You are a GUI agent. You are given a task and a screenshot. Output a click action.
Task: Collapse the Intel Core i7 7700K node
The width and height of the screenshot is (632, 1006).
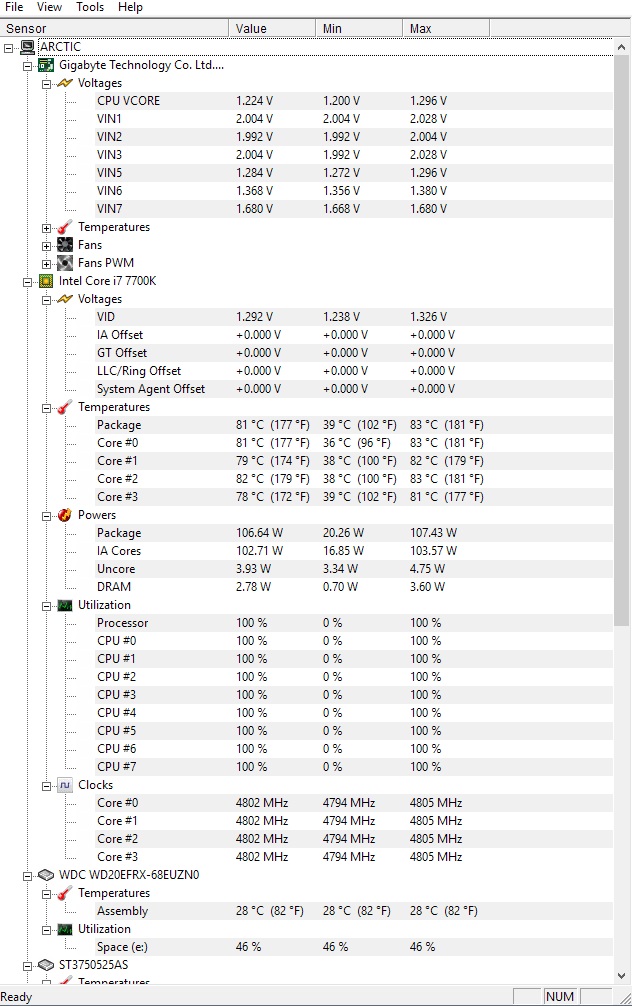pyautogui.click(x=28, y=282)
